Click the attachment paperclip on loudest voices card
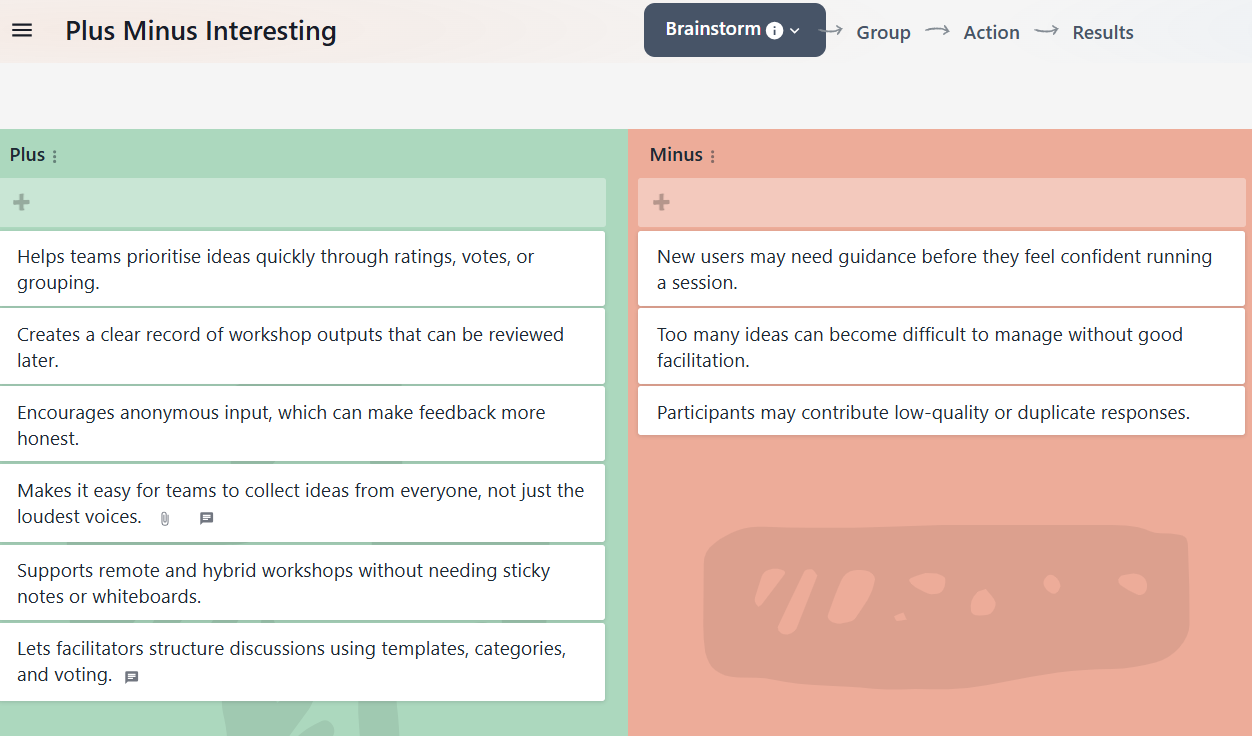This screenshot has height=736, width=1252. pyautogui.click(x=165, y=519)
